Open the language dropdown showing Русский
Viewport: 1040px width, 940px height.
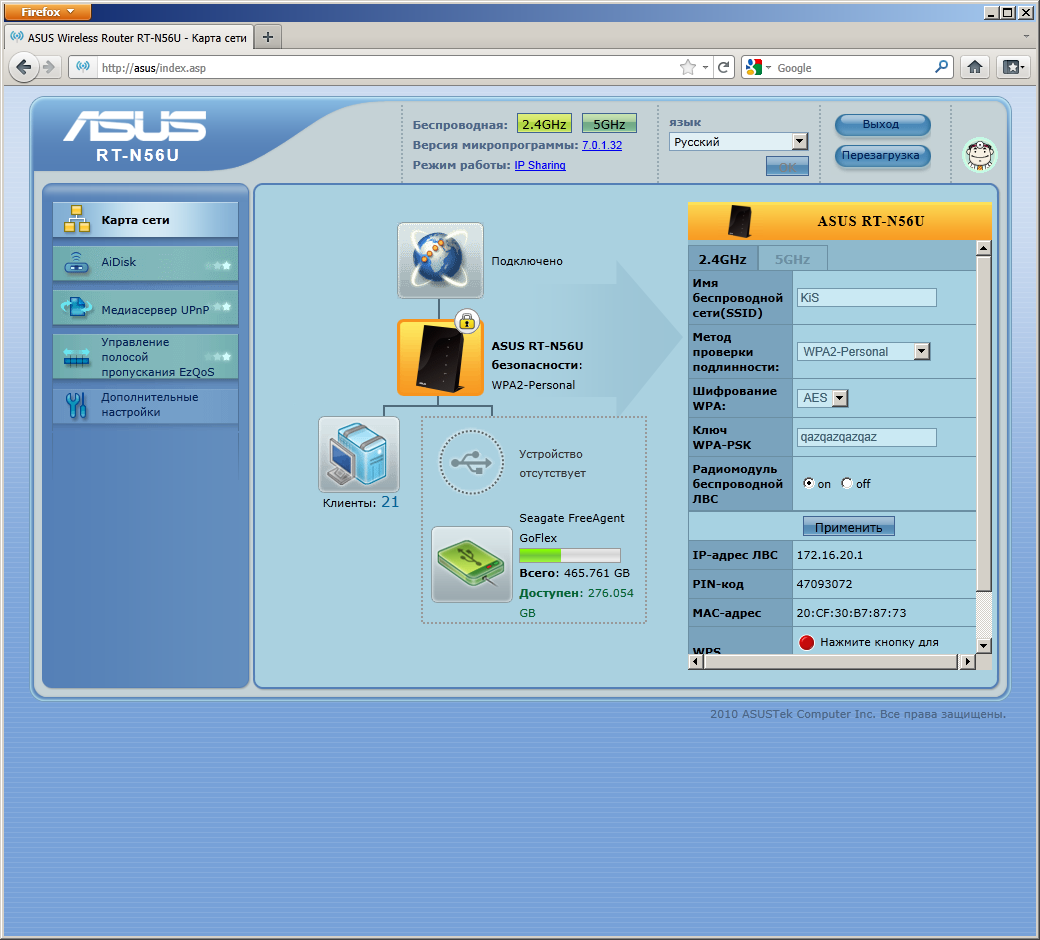pos(738,141)
